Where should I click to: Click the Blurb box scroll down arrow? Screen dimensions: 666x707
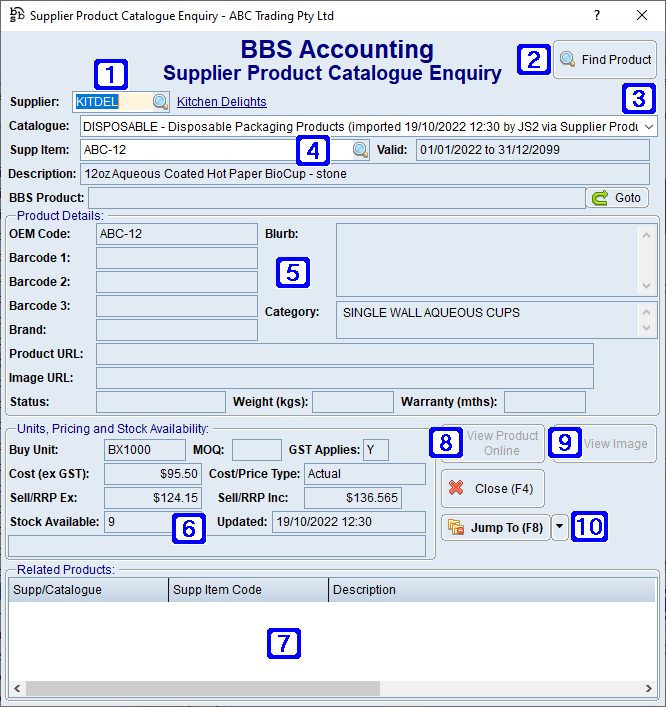point(646,286)
